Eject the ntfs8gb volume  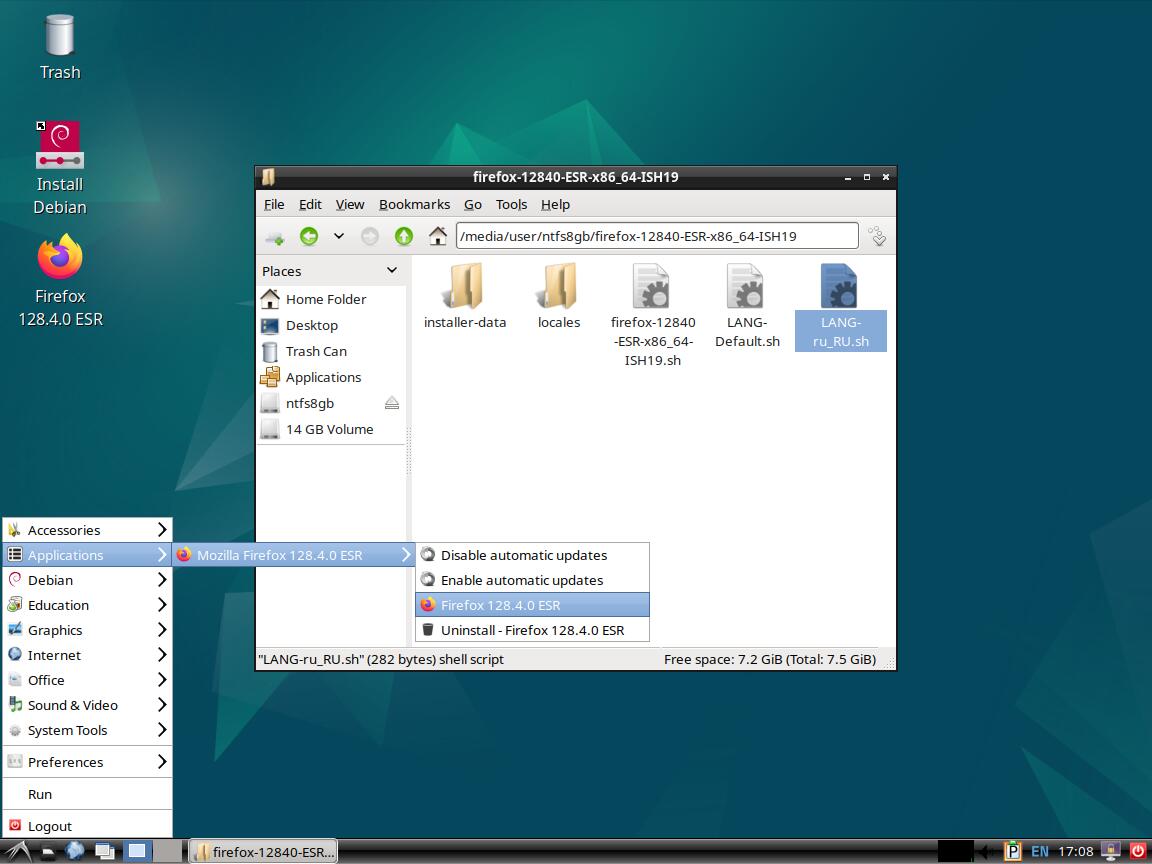pos(392,403)
